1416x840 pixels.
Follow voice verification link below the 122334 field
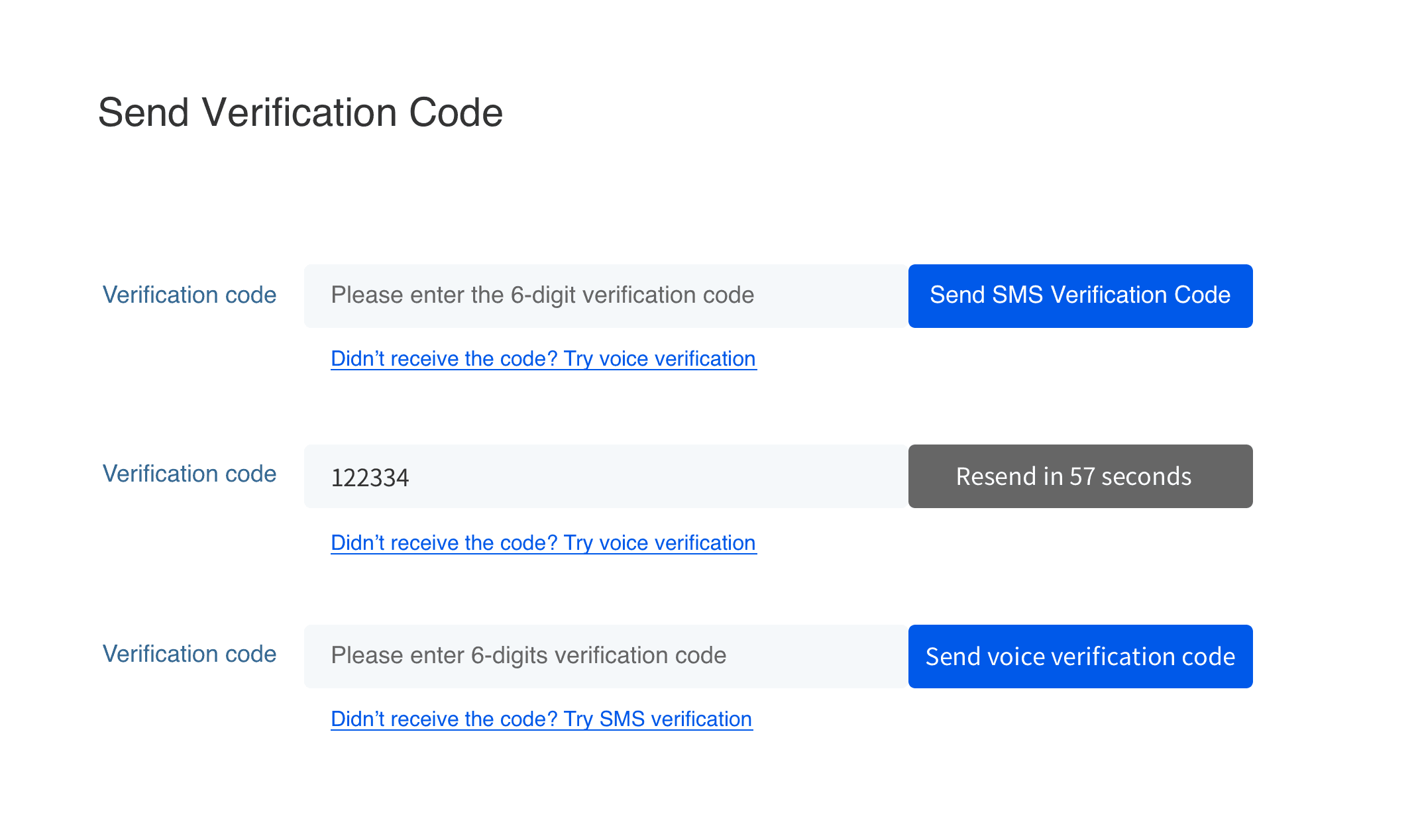[543, 543]
